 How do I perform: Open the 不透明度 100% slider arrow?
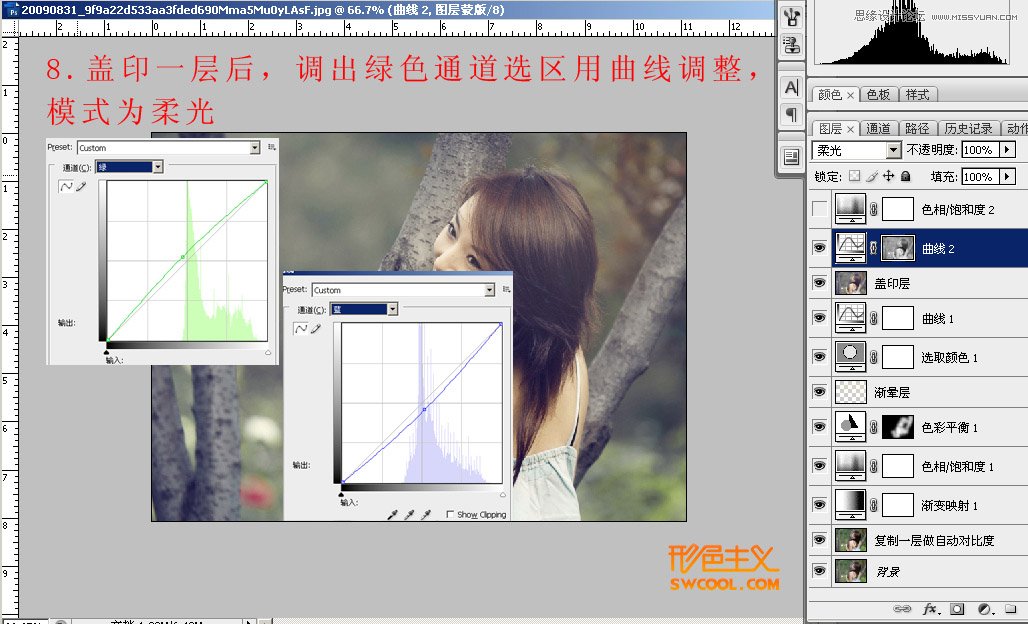tap(1008, 149)
